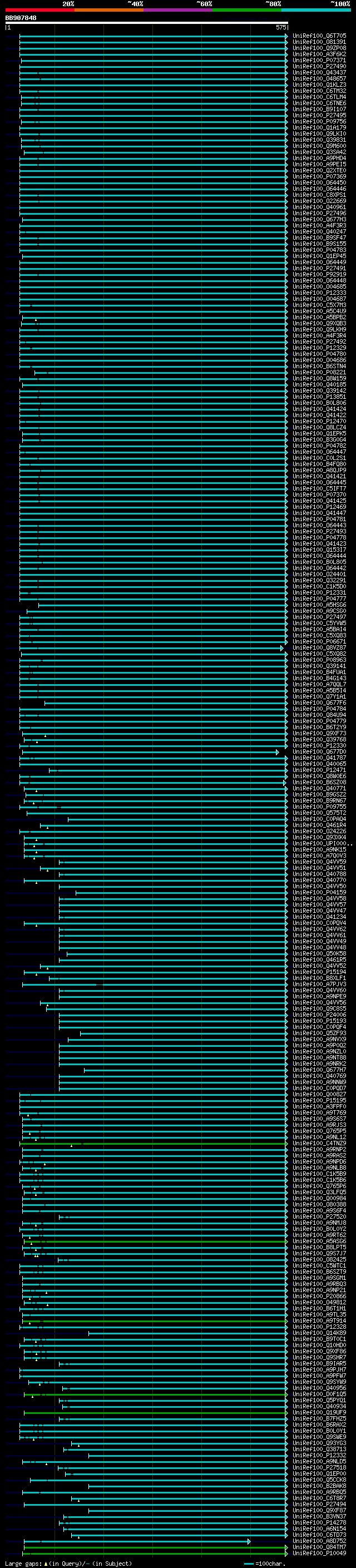This screenshot has height=1568, width=356.
Task: Select hit label UniRef100_A7PJV3
Action: pyautogui.click(x=319, y=985)
